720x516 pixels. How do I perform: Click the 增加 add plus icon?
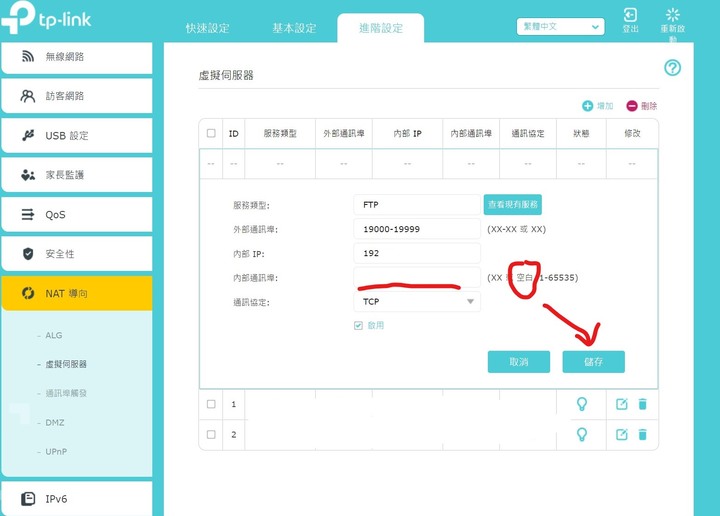point(587,106)
